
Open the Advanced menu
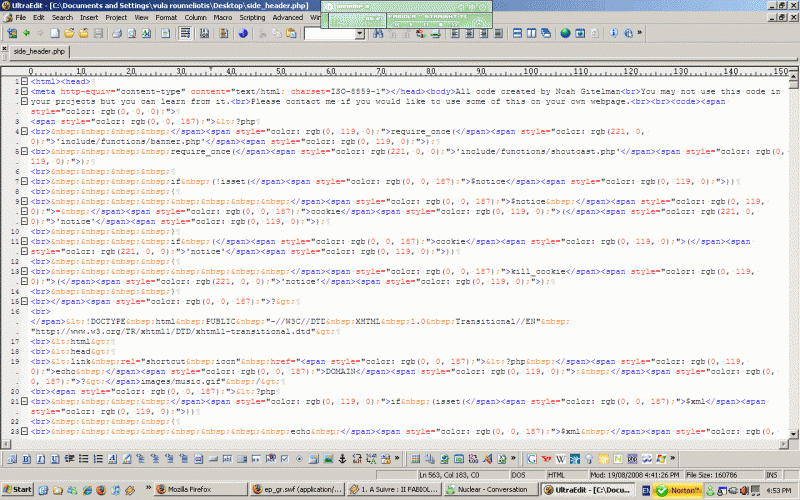click(288, 17)
